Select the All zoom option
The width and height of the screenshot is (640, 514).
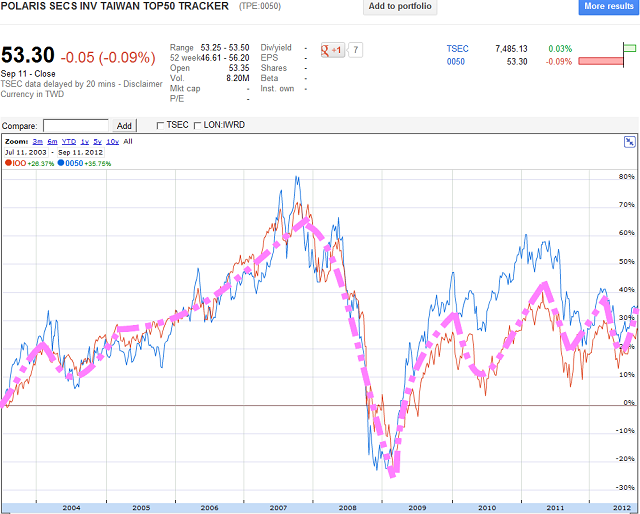tap(128, 142)
